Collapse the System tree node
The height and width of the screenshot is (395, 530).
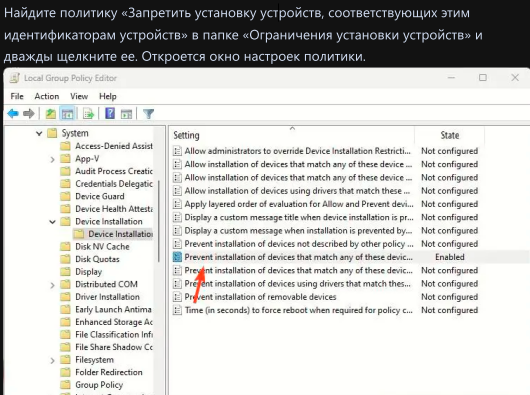click(x=39, y=133)
